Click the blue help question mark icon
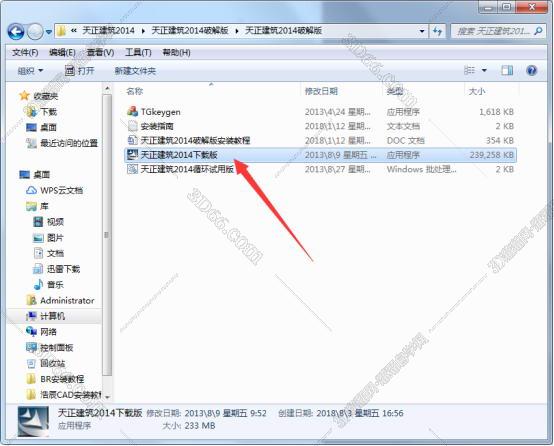Image resolution: width=554 pixels, height=446 pixels. pos(531,70)
